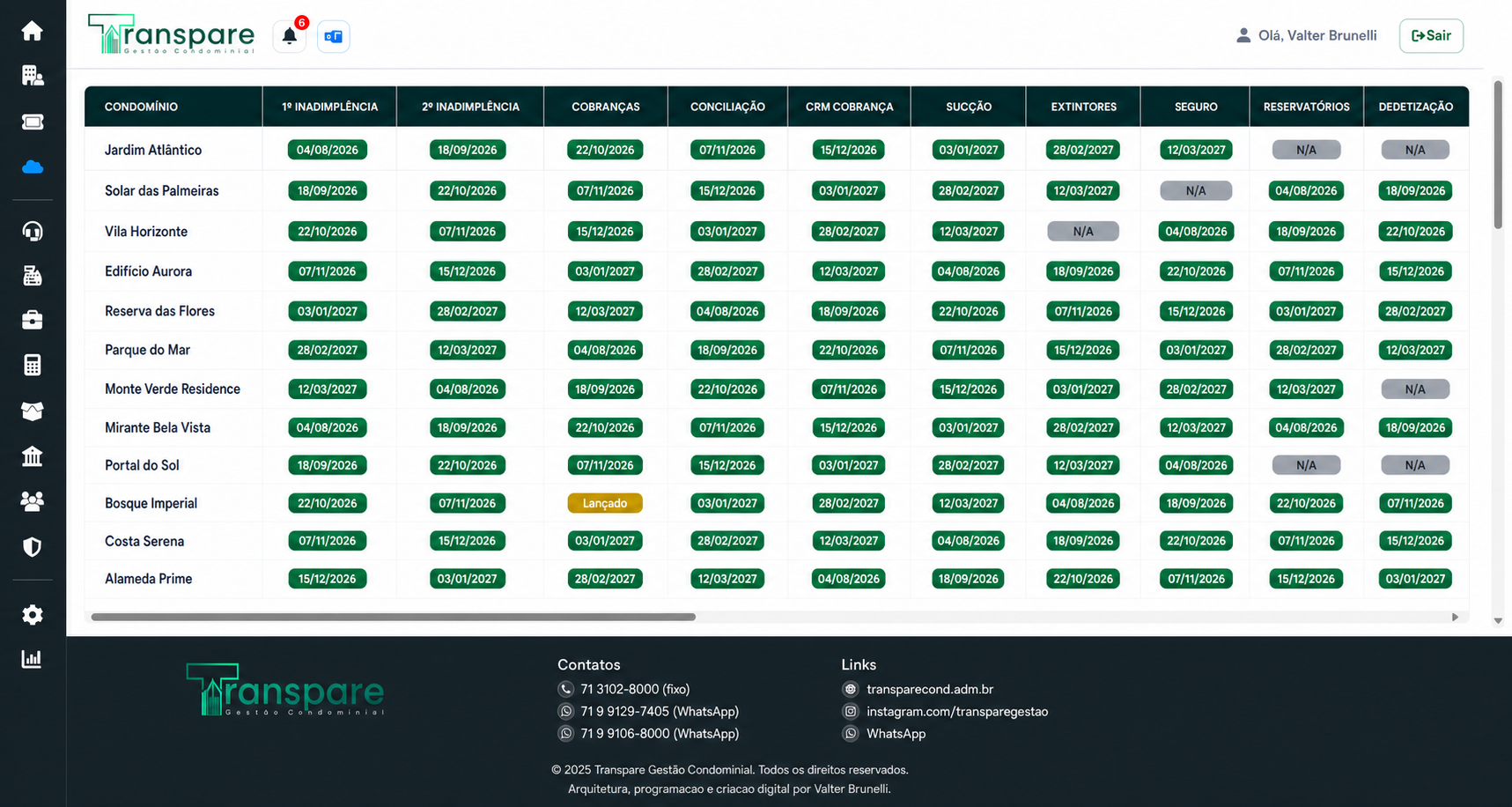Open the open-box sidebar icon
This screenshot has height=807, width=1512.
33,411
